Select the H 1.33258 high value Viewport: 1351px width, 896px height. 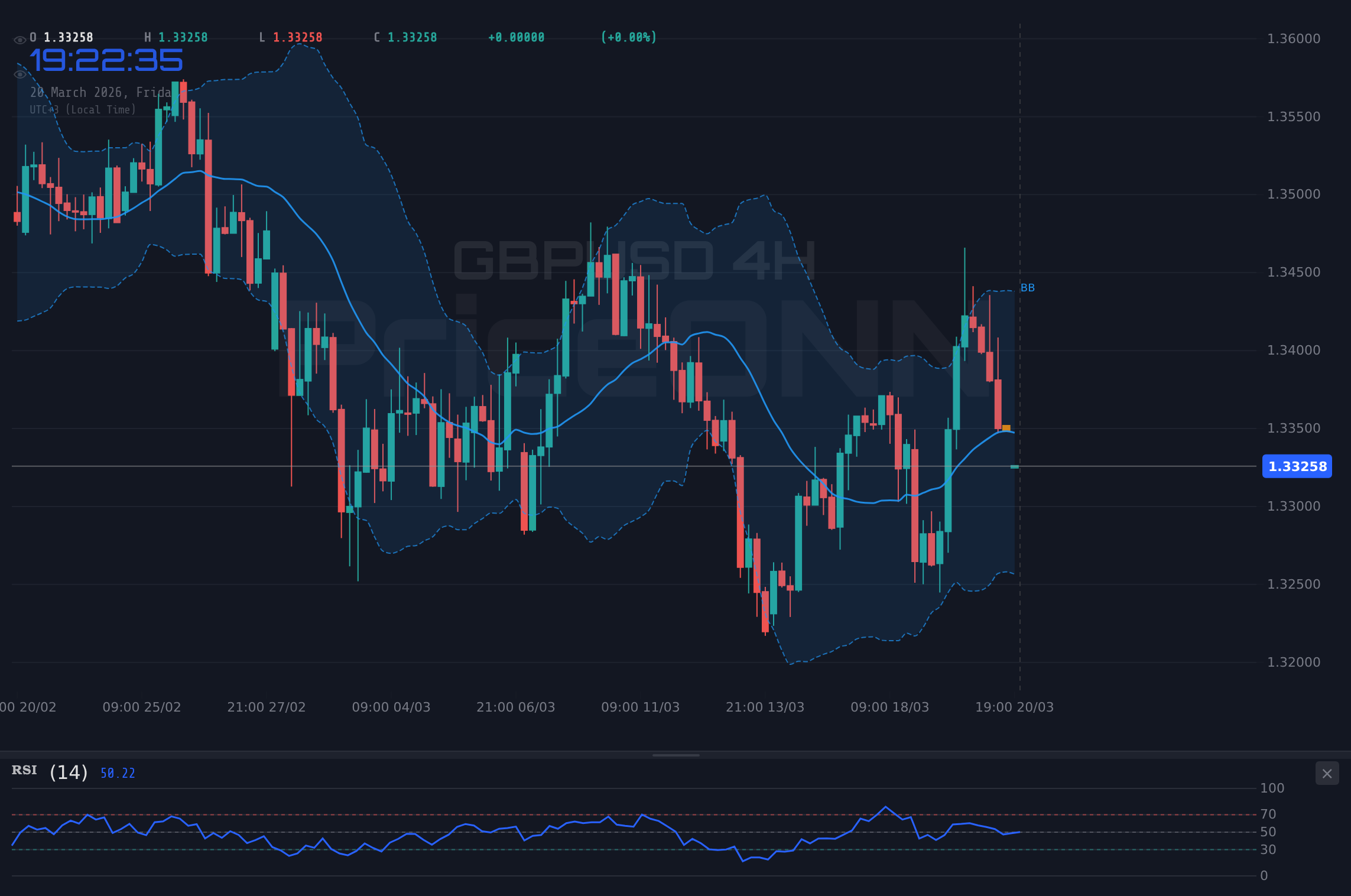[x=176, y=37]
